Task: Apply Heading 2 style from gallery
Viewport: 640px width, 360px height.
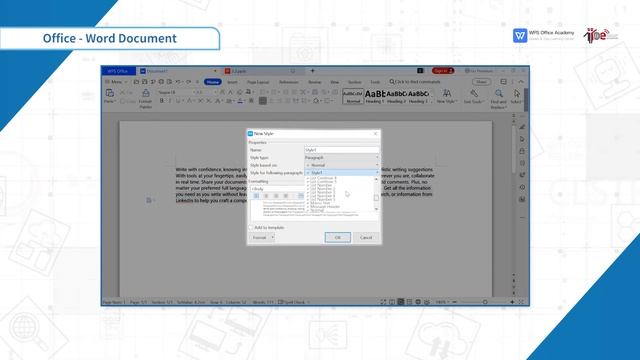Action: (396, 96)
